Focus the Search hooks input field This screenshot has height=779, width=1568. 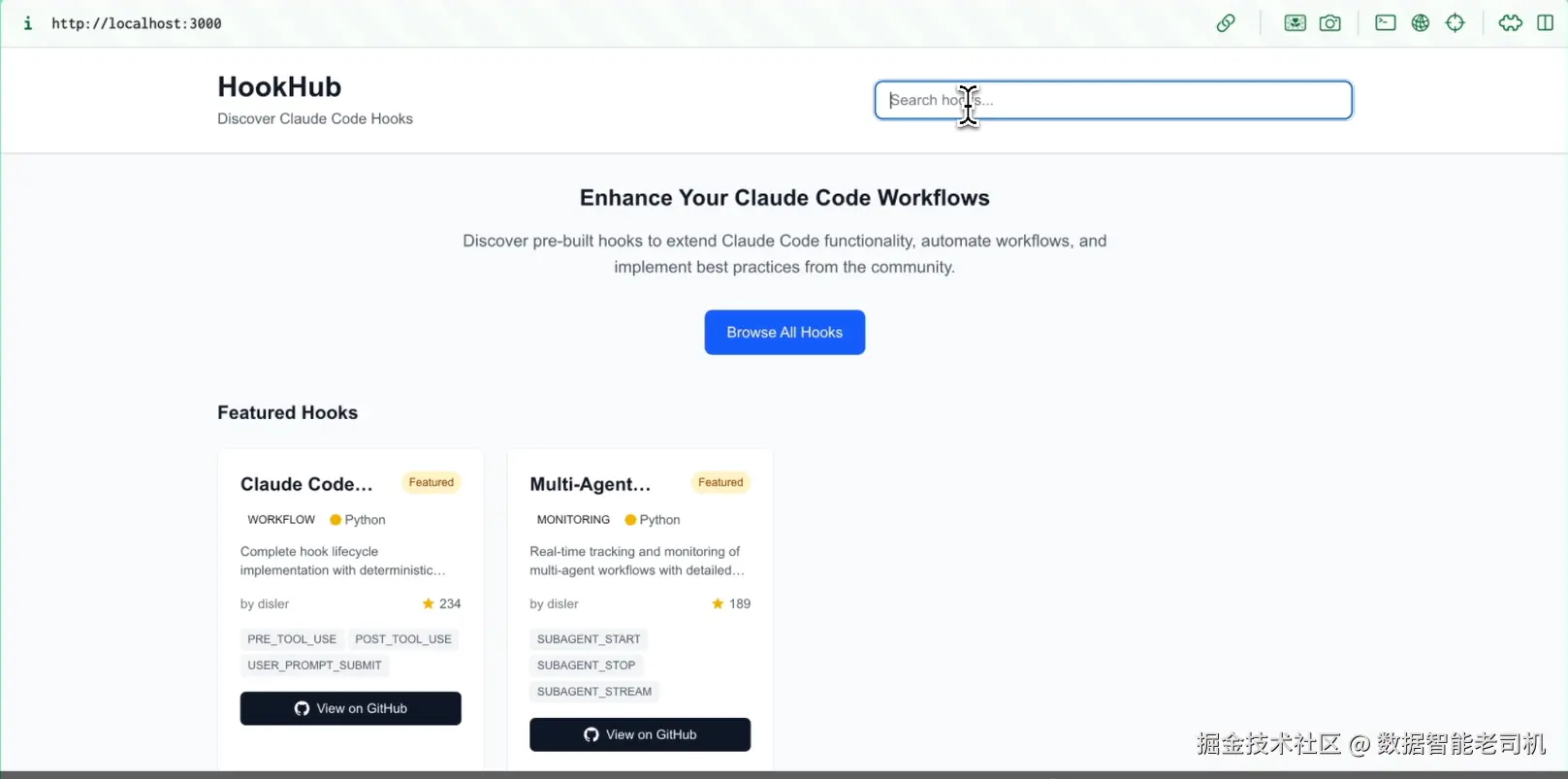[1113, 100]
